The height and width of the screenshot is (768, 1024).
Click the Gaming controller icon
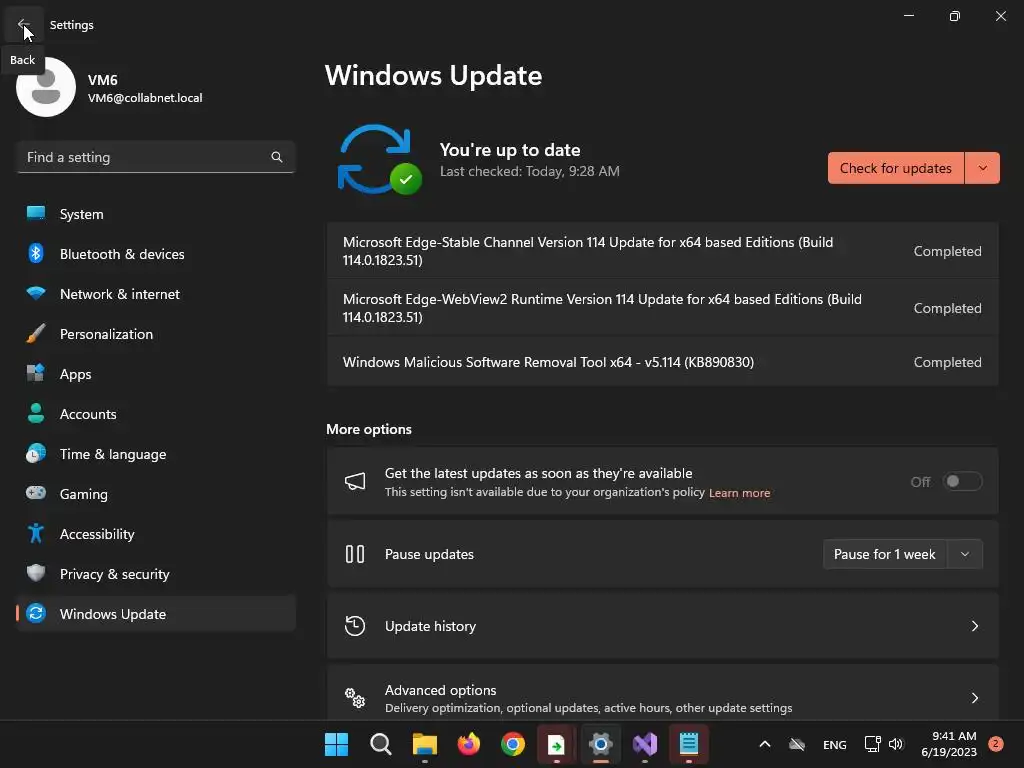point(36,493)
